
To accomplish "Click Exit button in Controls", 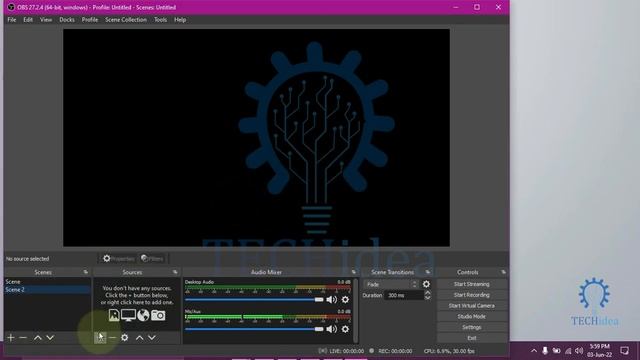I will click(x=471, y=338).
